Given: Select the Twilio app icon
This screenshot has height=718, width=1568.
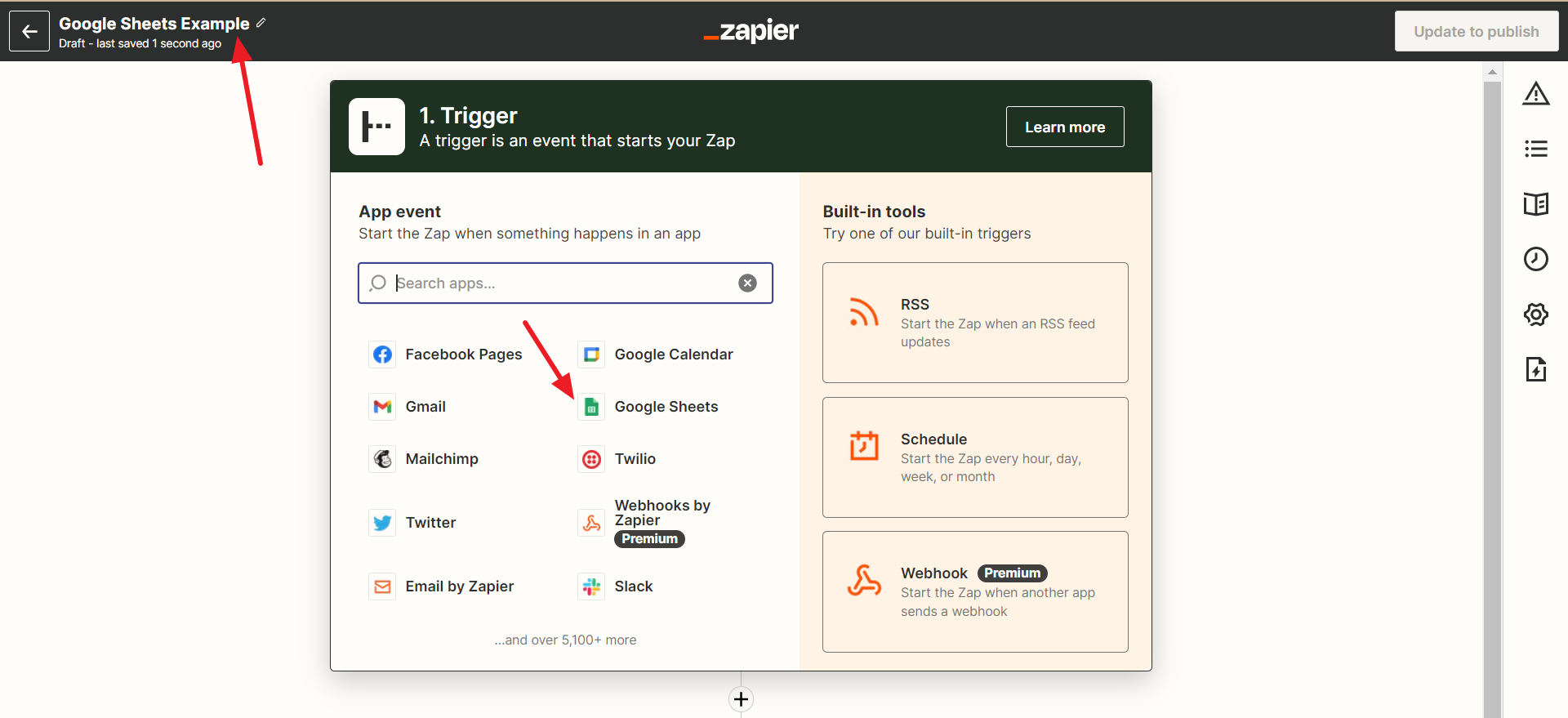Looking at the screenshot, I should click(591, 459).
